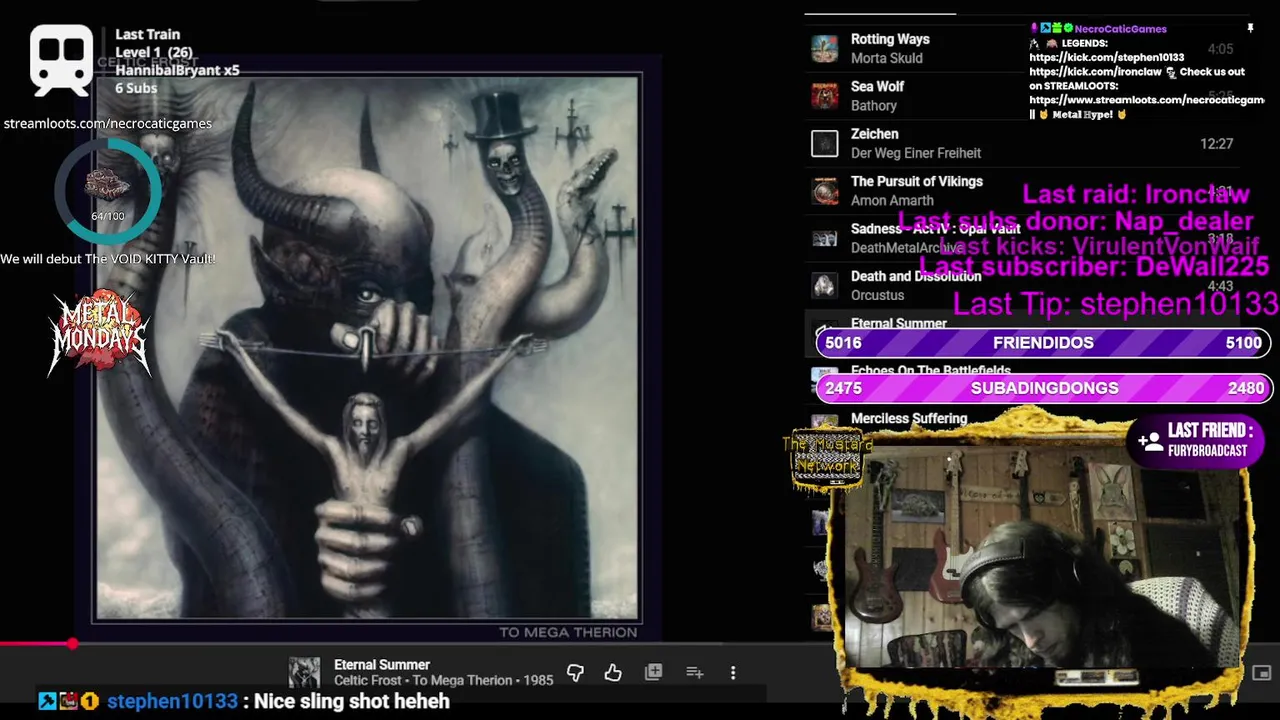Click the add to playlist icon
1280x720 pixels.
coord(694,673)
